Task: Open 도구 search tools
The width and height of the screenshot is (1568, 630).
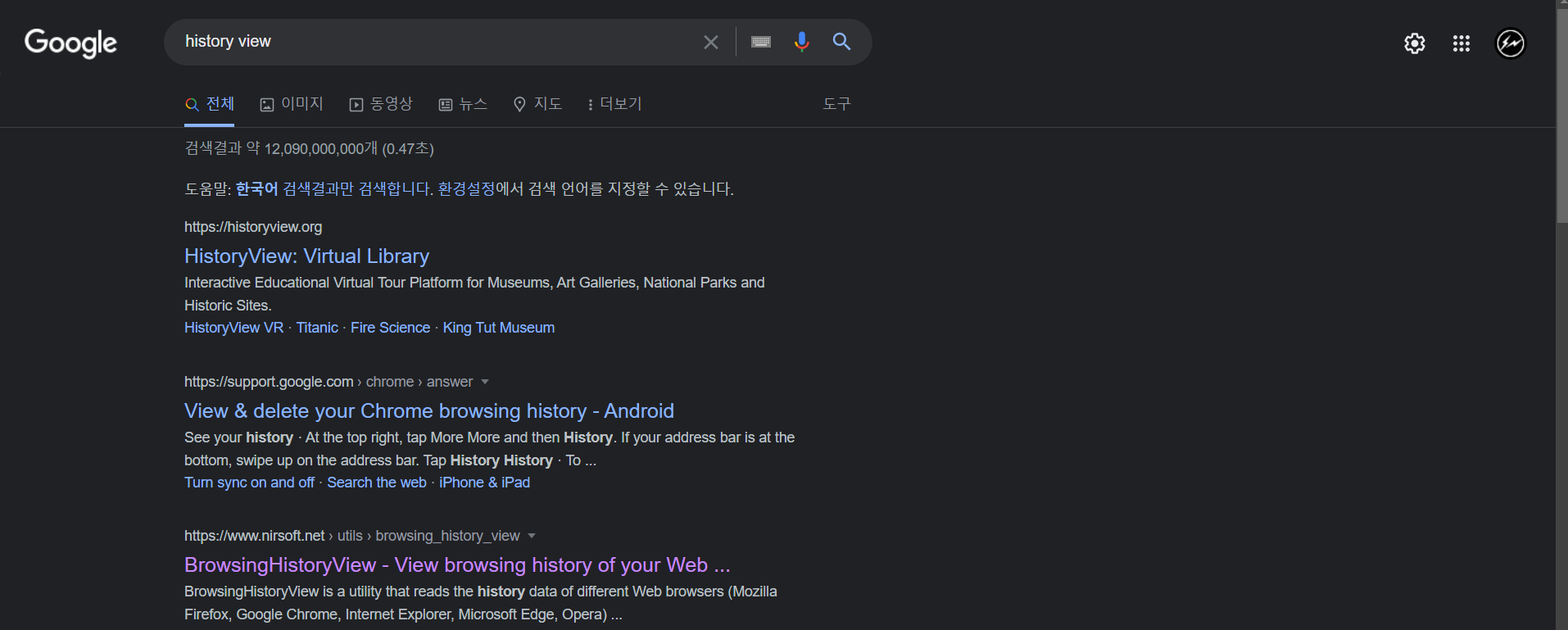Action: pos(836,104)
